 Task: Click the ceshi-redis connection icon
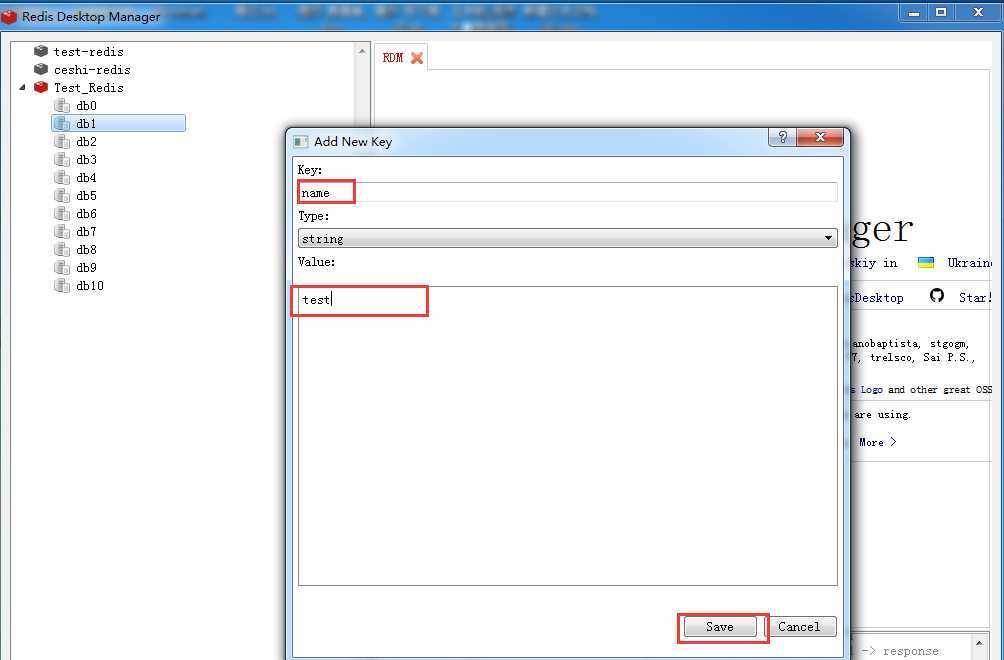[41, 69]
